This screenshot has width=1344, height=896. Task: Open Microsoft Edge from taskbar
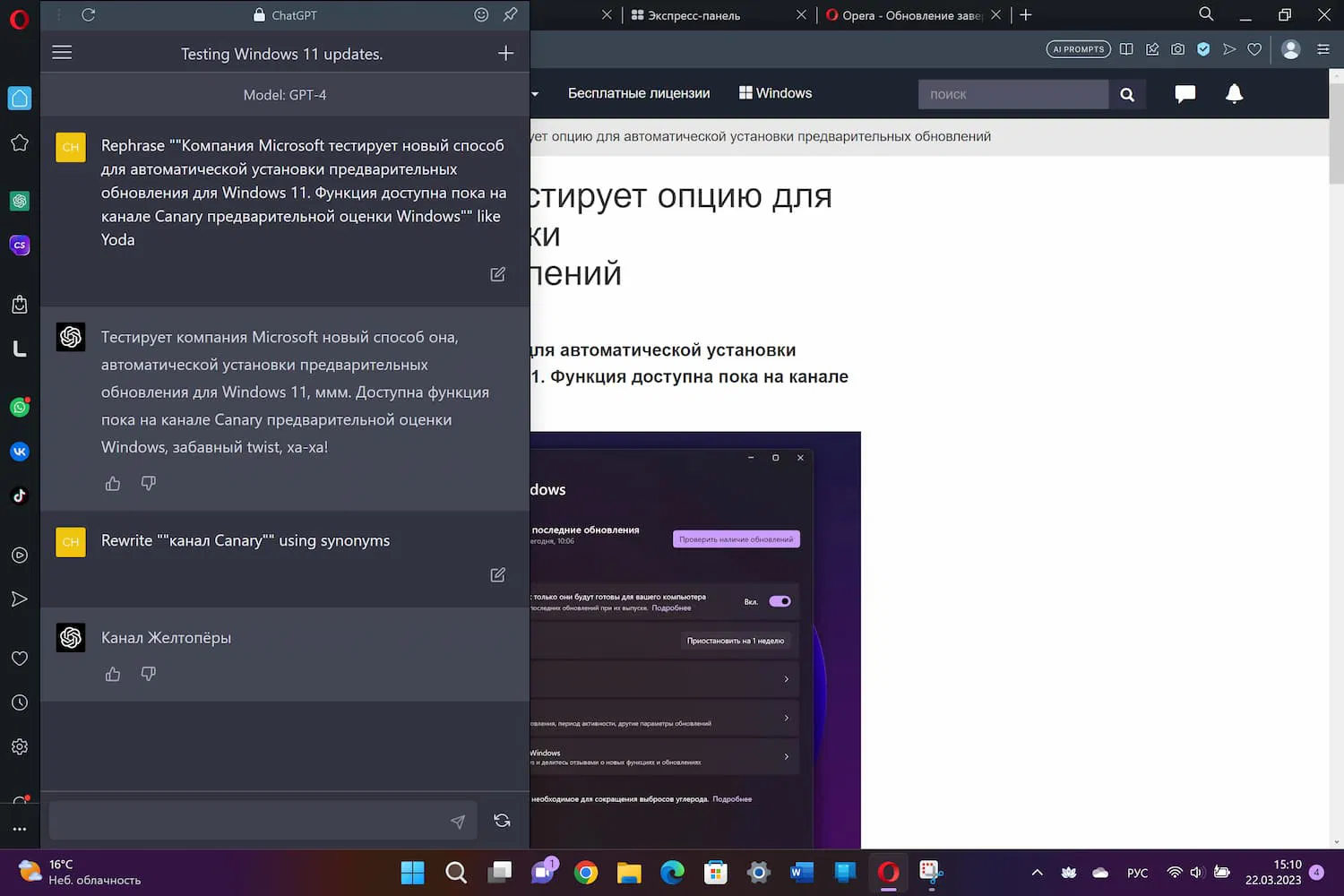pyautogui.click(x=672, y=873)
